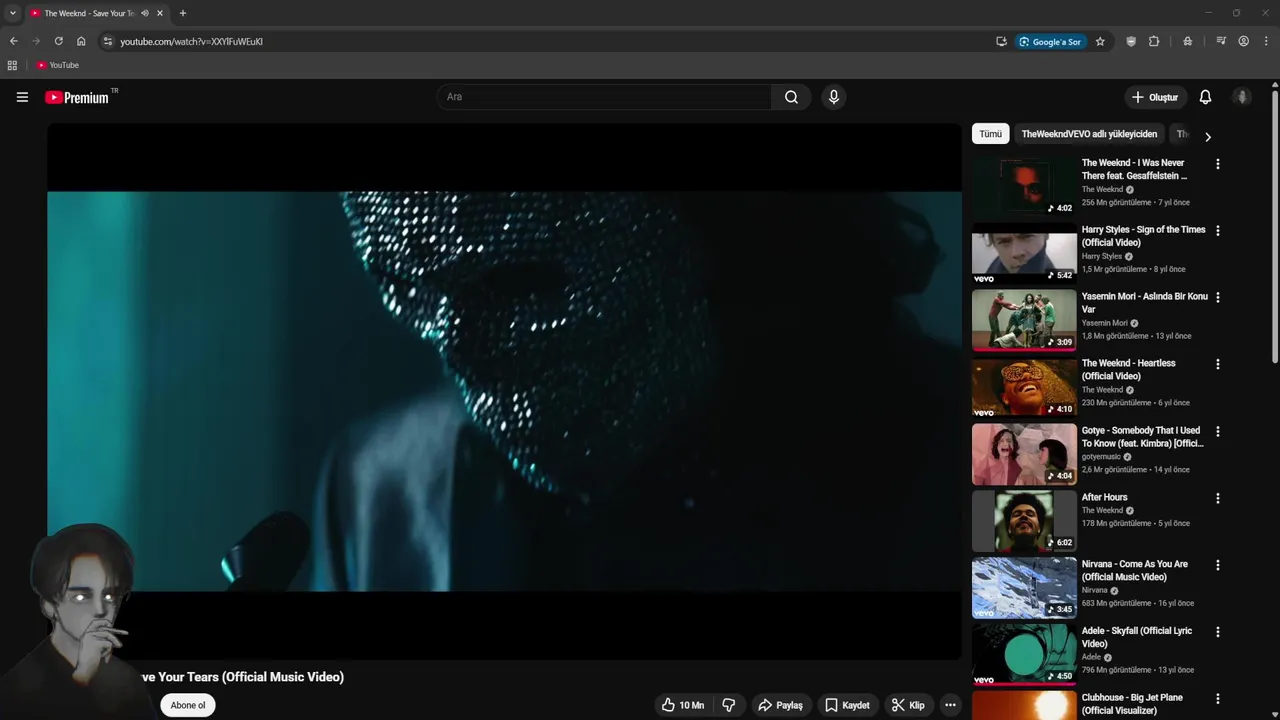Click the browser address bar URL
This screenshot has width=1280, height=720.
pyautogui.click(x=191, y=41)
